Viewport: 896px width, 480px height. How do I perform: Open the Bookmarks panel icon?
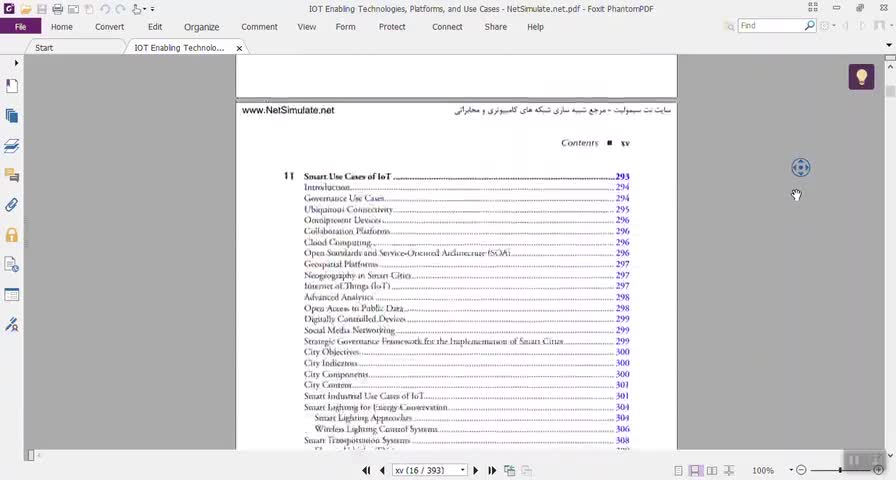pyautogui.click(x=11, y=86)
